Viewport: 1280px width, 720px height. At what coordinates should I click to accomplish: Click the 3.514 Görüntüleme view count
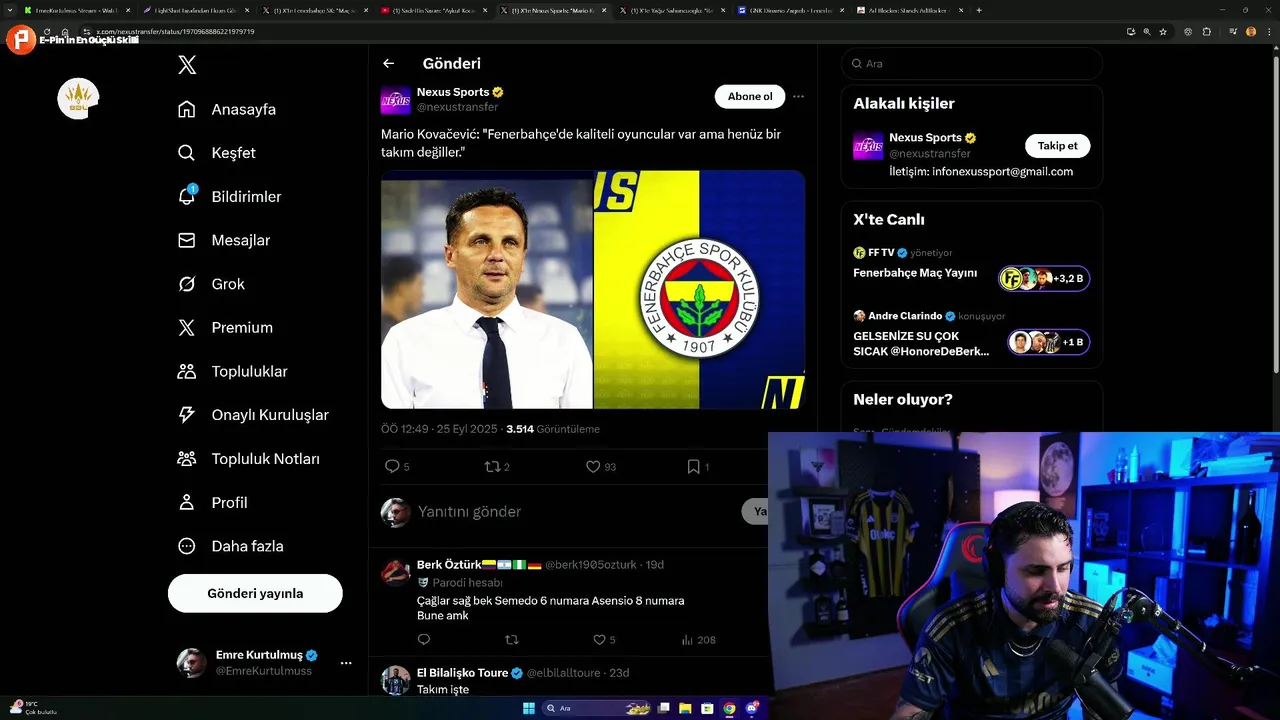click(553, 429)
